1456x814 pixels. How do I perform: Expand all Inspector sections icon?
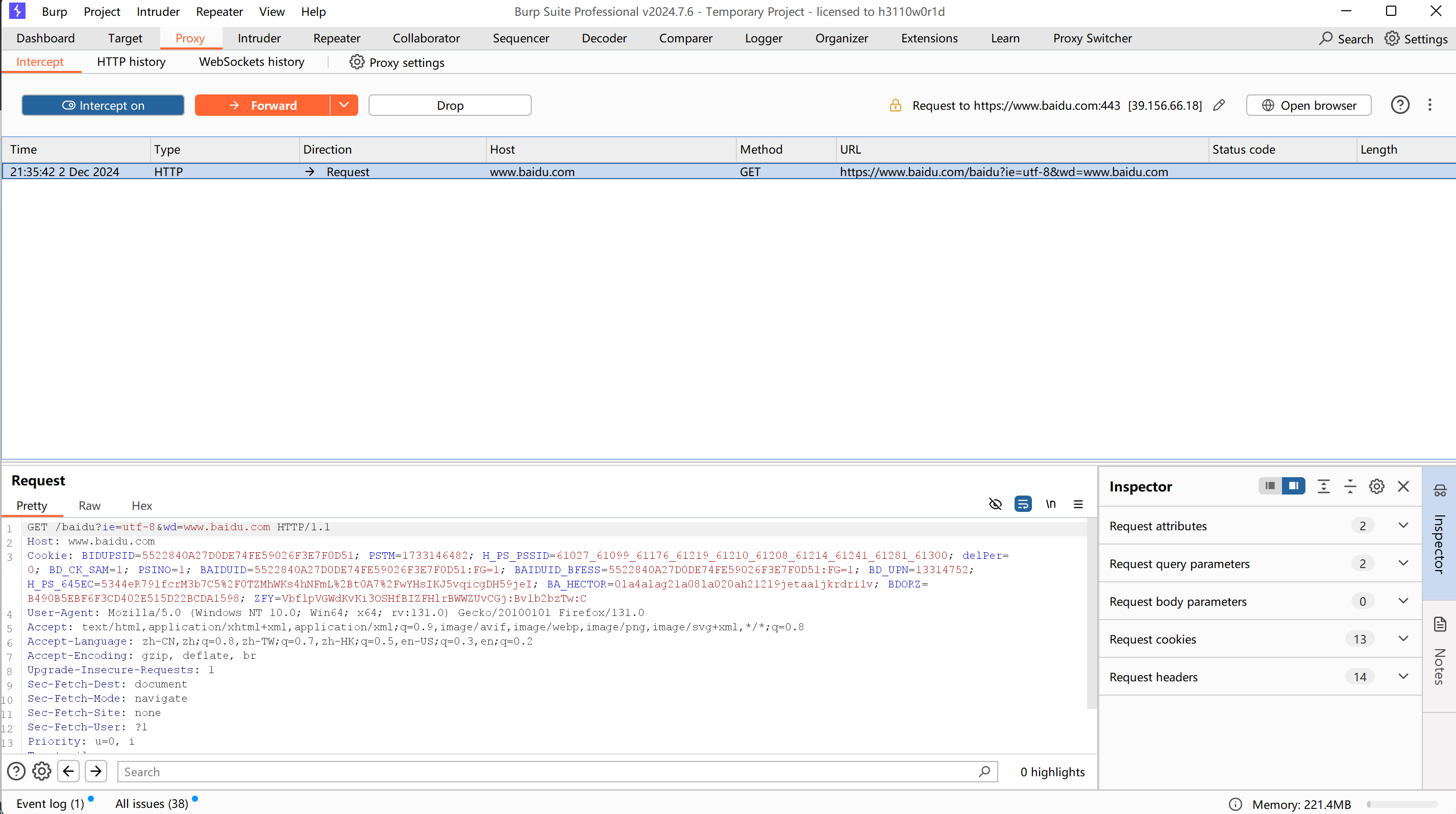click(x=1323, y=486)
